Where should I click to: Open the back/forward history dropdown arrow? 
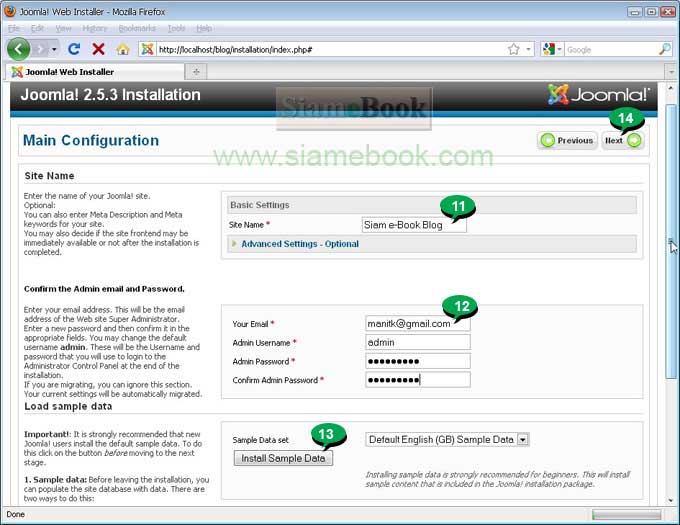(54, 49)
